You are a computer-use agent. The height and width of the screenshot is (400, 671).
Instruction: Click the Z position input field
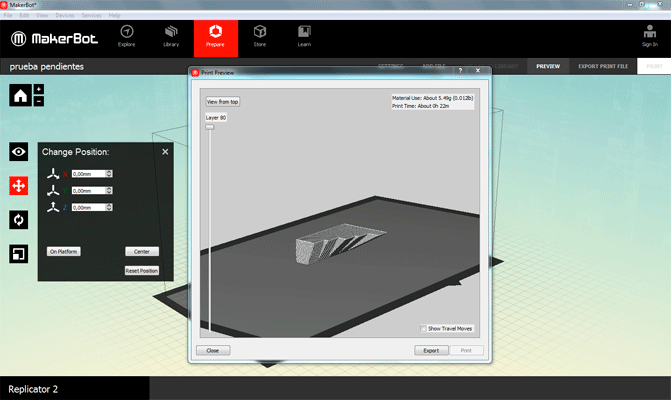point(89,207)
